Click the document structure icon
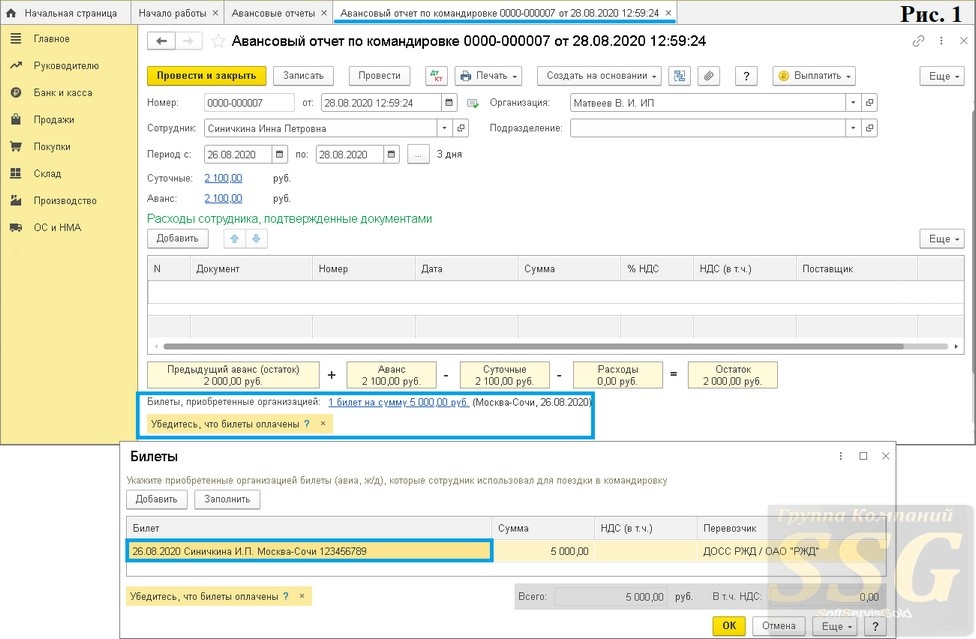Image resolution: width=976 pixels, height=639 pixels. click(679, 76)
